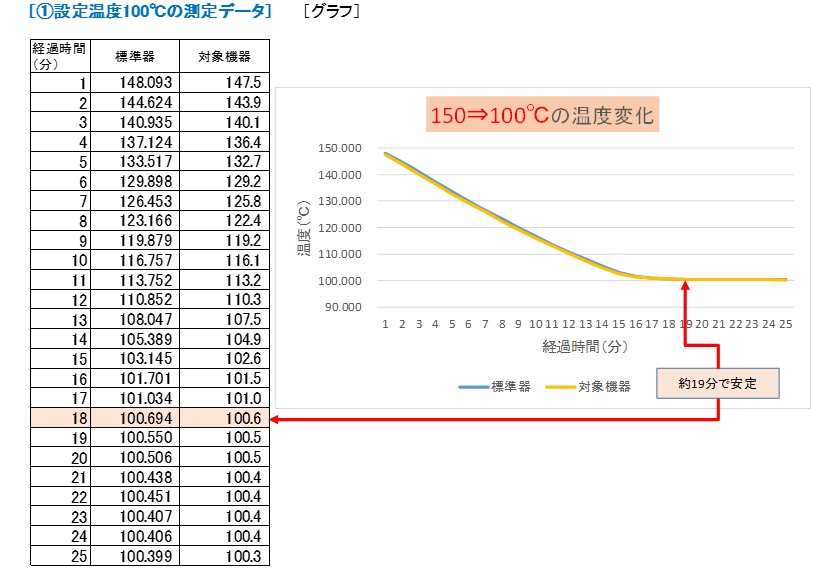Click cell value 100.438
Viewport: 840px width, 587px height.
pos(146,477)
